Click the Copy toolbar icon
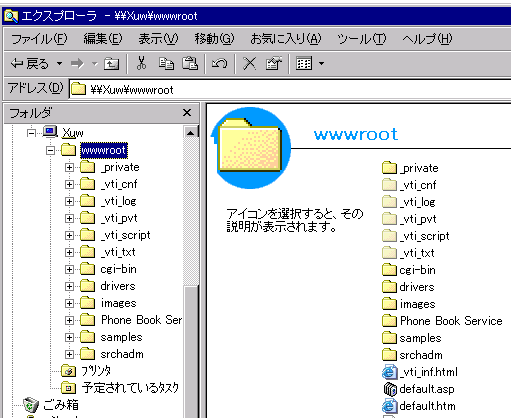 [166, 63]
